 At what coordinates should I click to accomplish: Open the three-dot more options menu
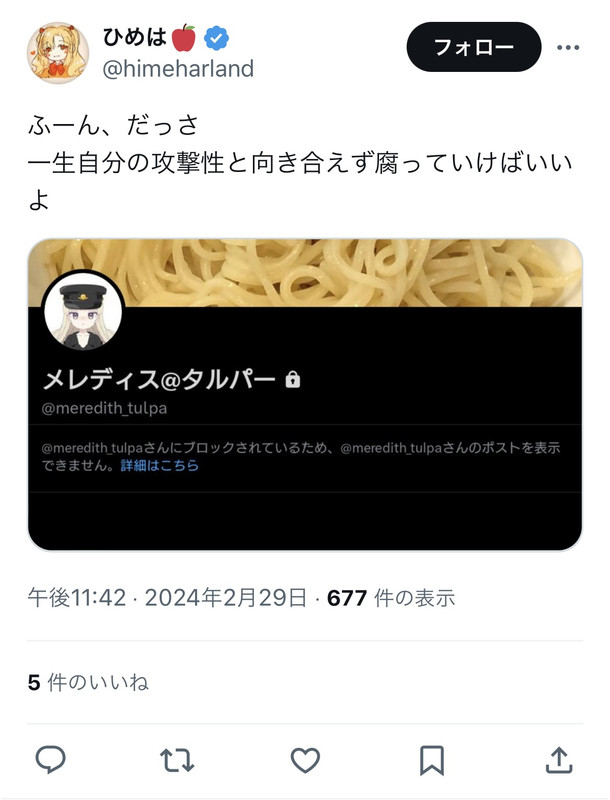point(568,47)
